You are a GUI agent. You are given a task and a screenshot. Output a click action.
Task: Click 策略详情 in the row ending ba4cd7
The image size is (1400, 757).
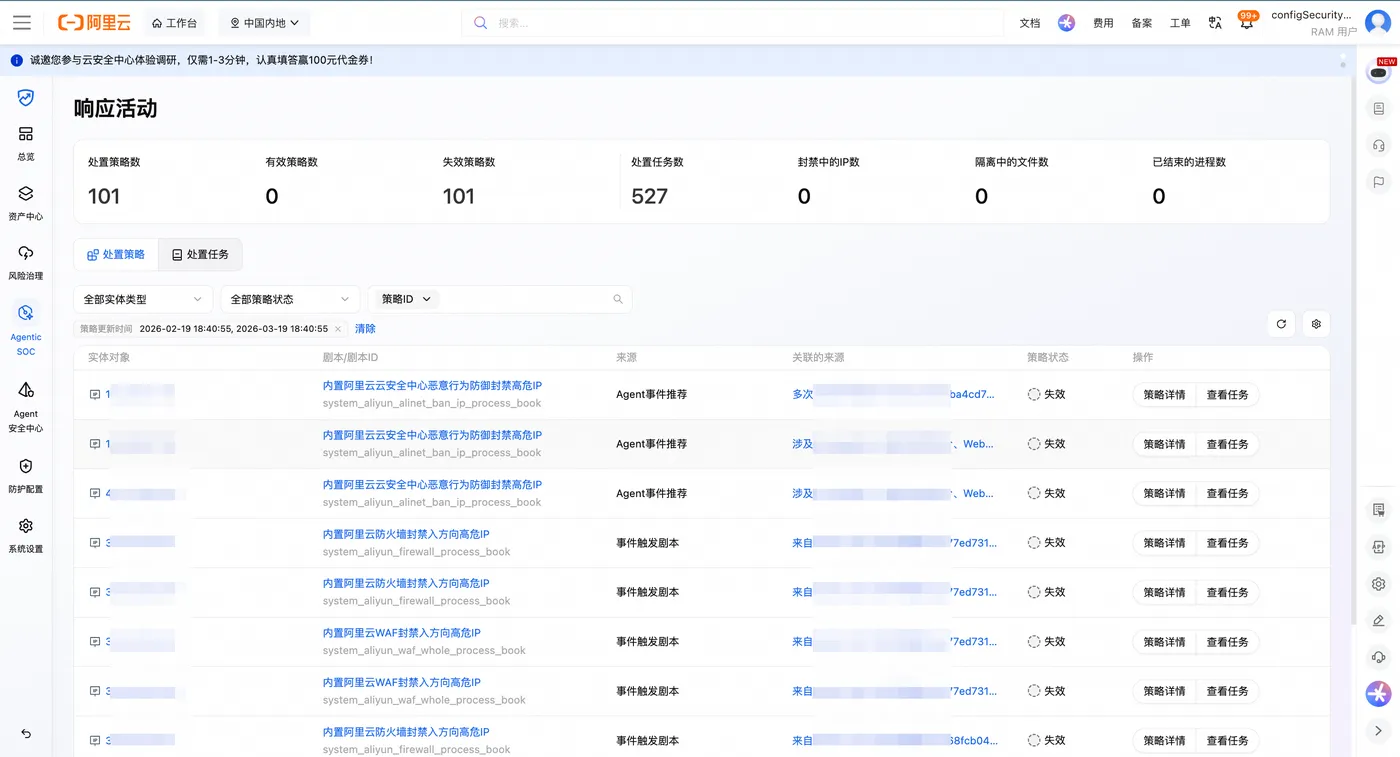[x=1164, y=395]
